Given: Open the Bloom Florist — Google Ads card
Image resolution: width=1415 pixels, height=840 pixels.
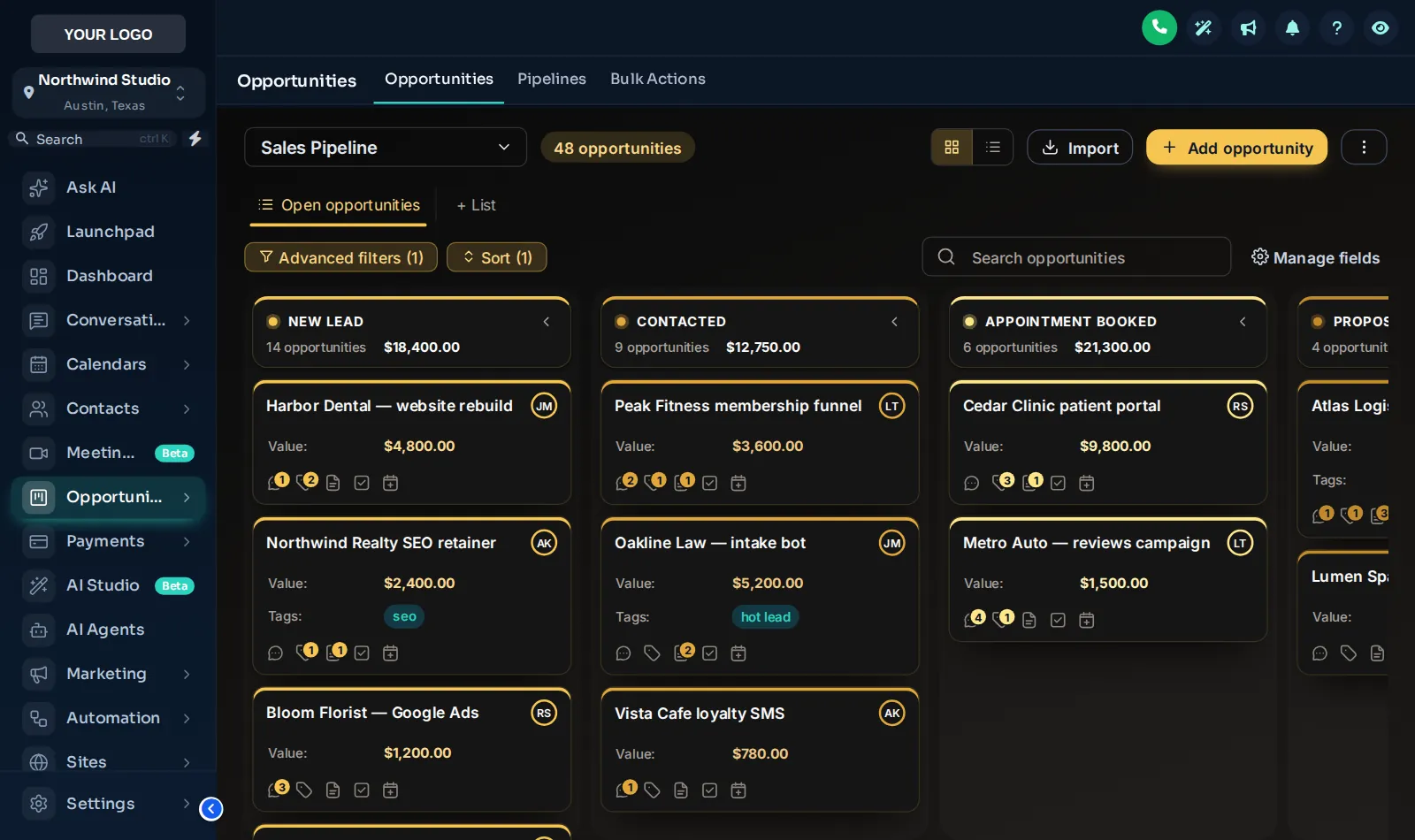Looking at the screenshot, I should tap(411, 750).
